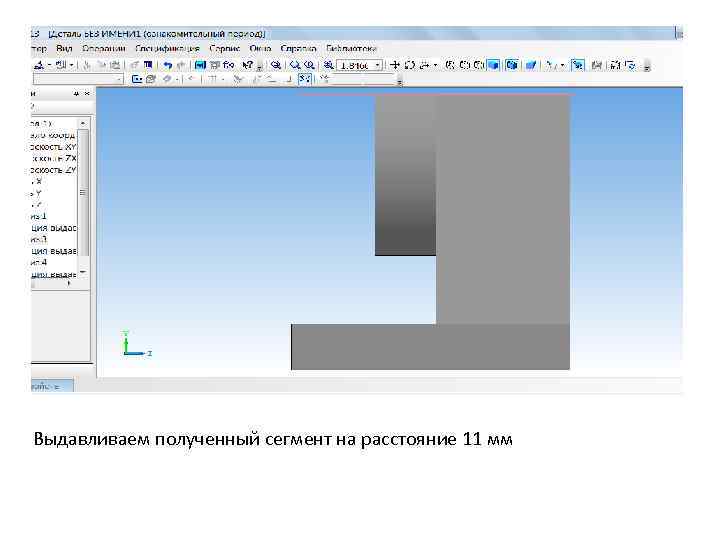Toggle the shaded-with-edges display icon
720x540 pixels.
(x=512, y=65)
